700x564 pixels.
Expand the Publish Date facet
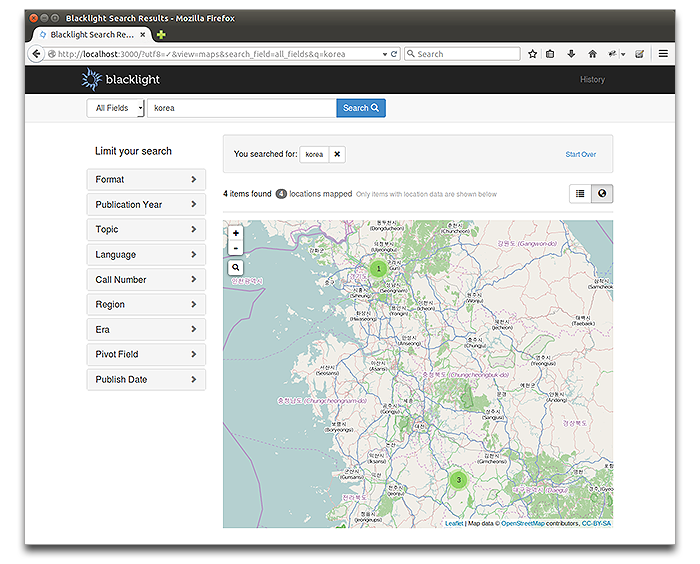[146, 380]
